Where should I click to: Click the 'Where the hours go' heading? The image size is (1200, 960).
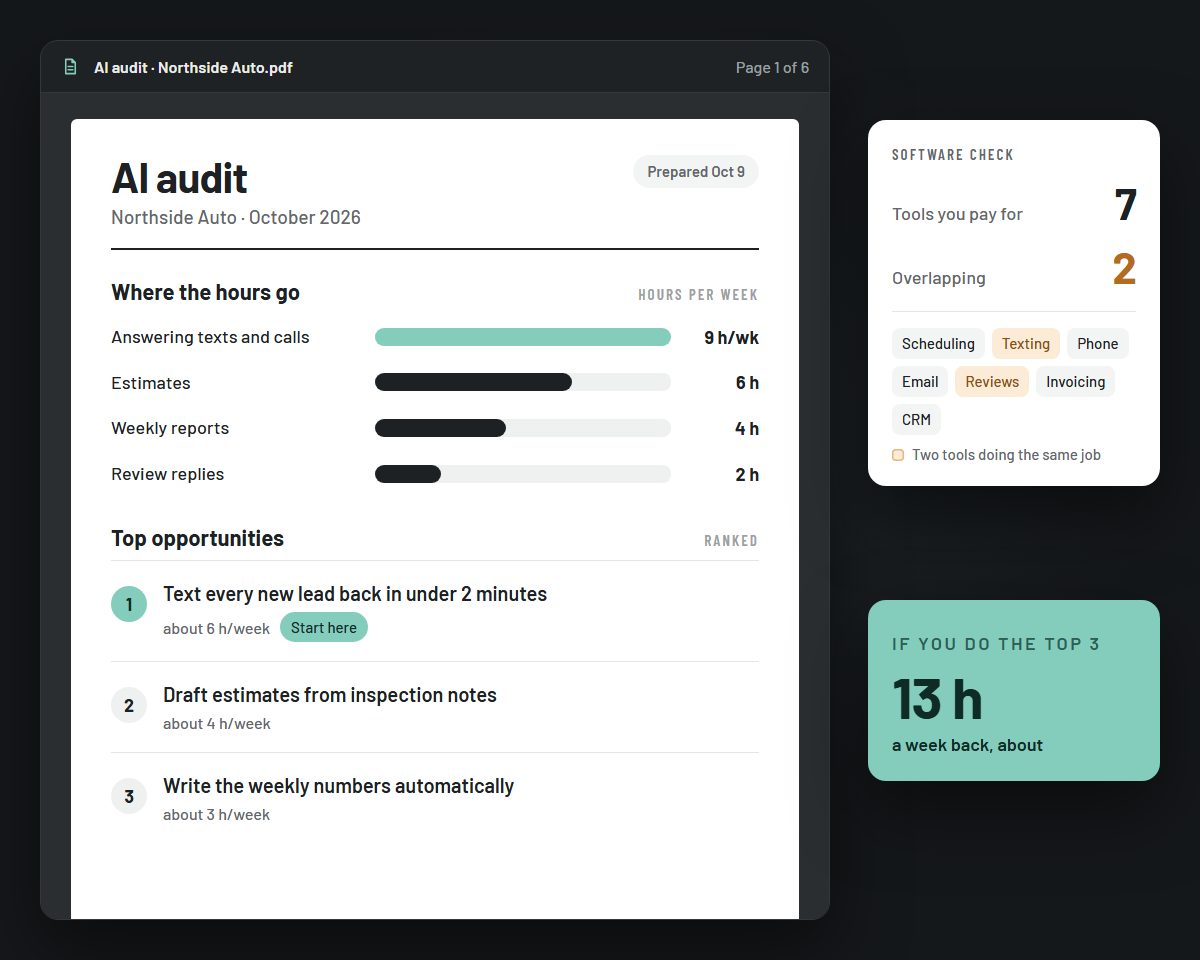tap(205, 292)
